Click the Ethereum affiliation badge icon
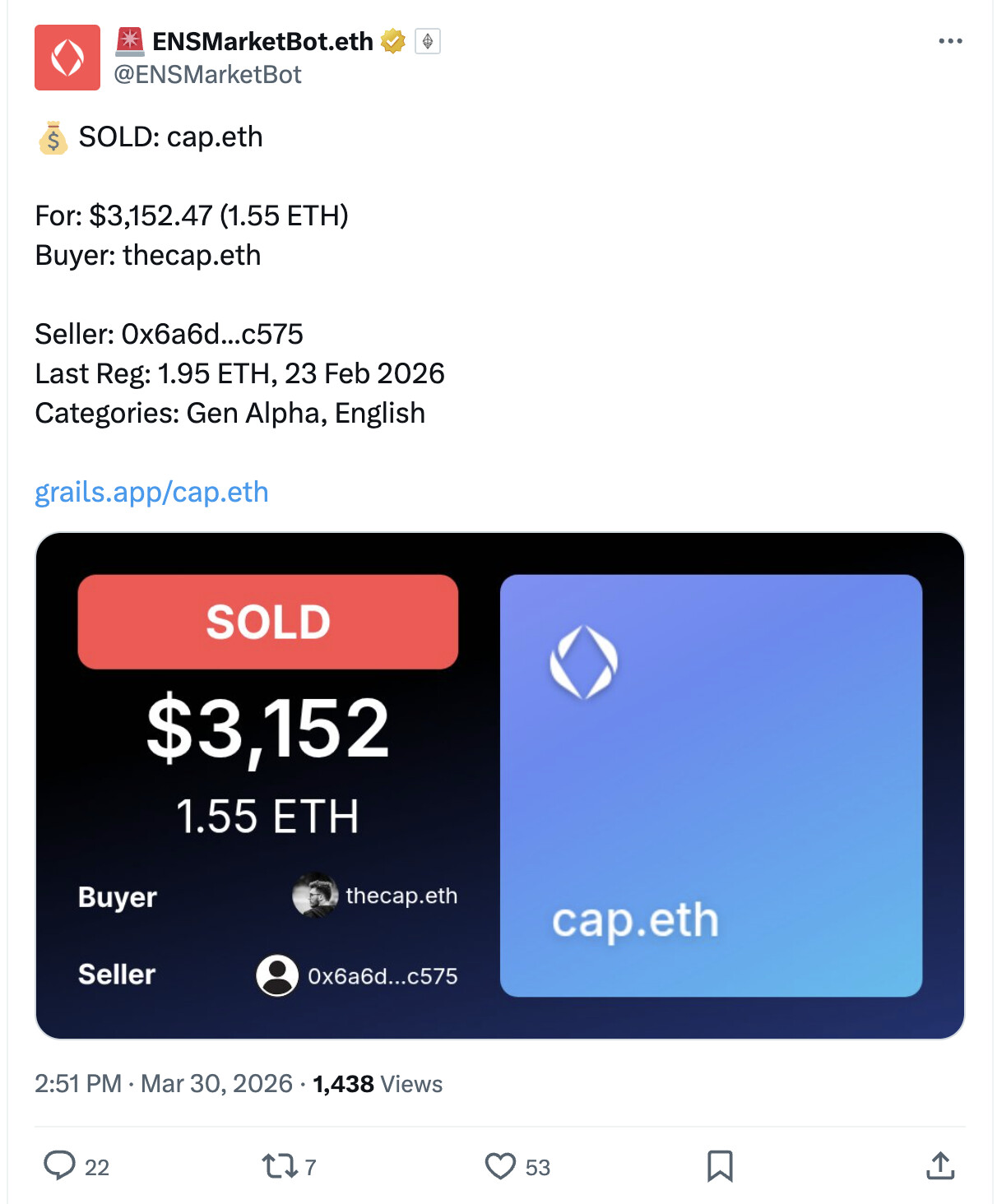This screenshot has width=997, height=1204. (428, 41)
